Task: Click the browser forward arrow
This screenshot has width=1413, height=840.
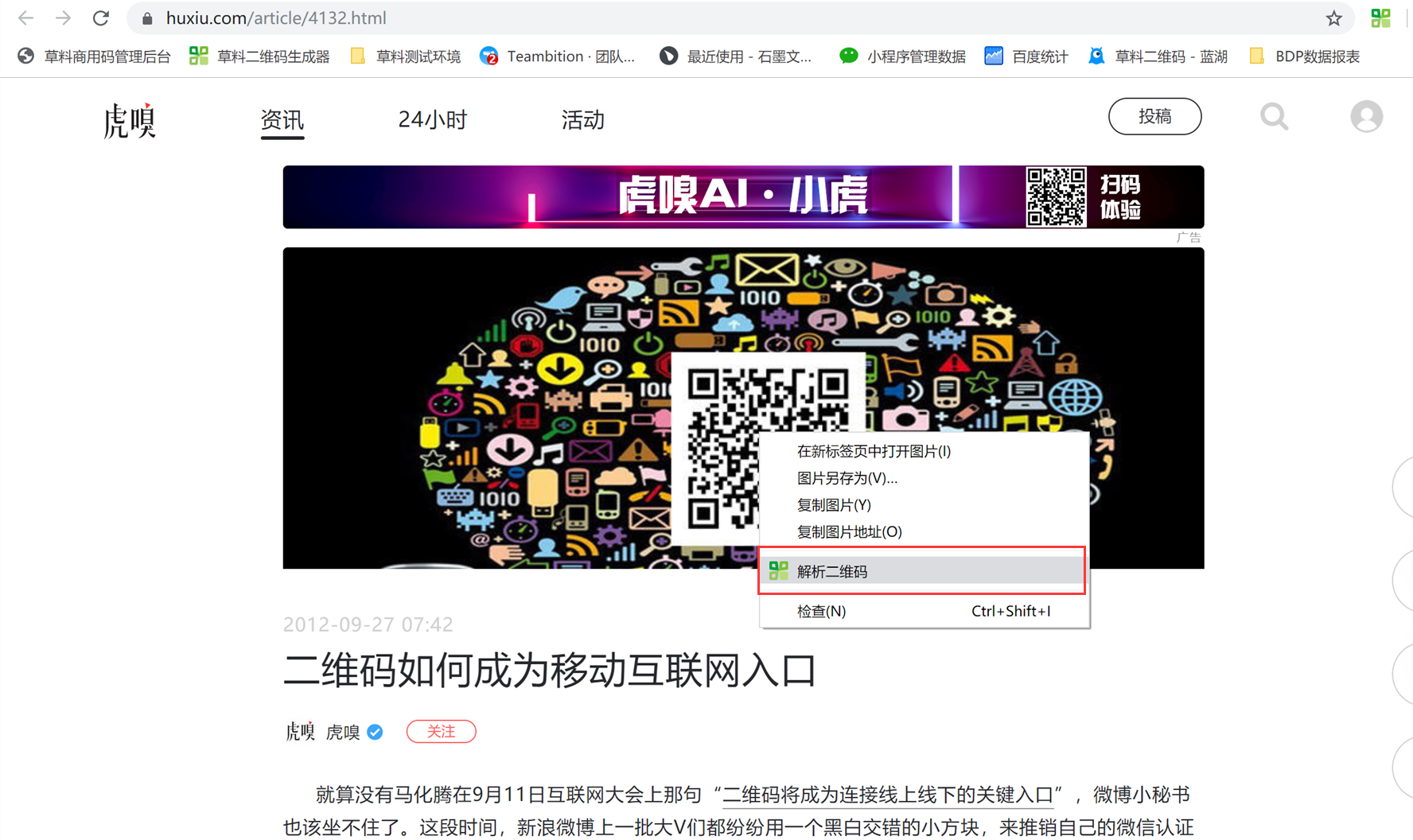Action: tap(63, 17)
